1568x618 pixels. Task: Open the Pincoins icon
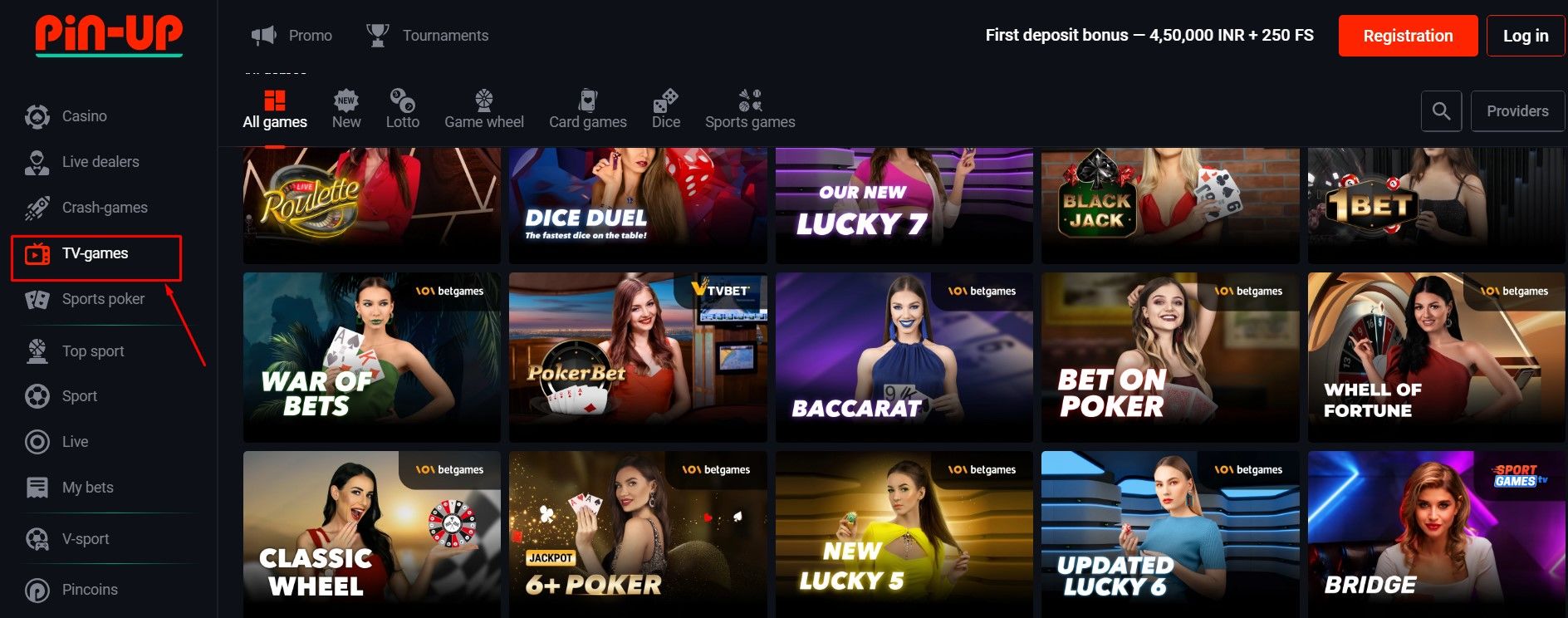pos(37,590)
